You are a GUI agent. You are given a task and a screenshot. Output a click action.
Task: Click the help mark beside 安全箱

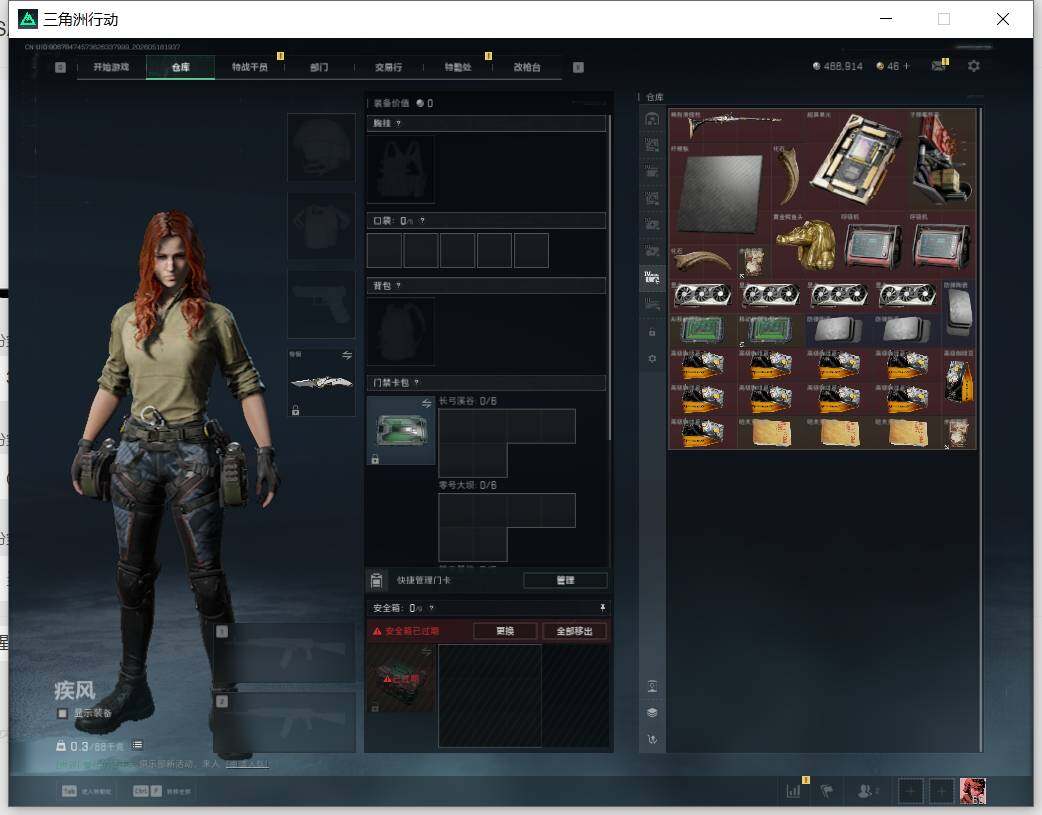(x=431, y=608)
